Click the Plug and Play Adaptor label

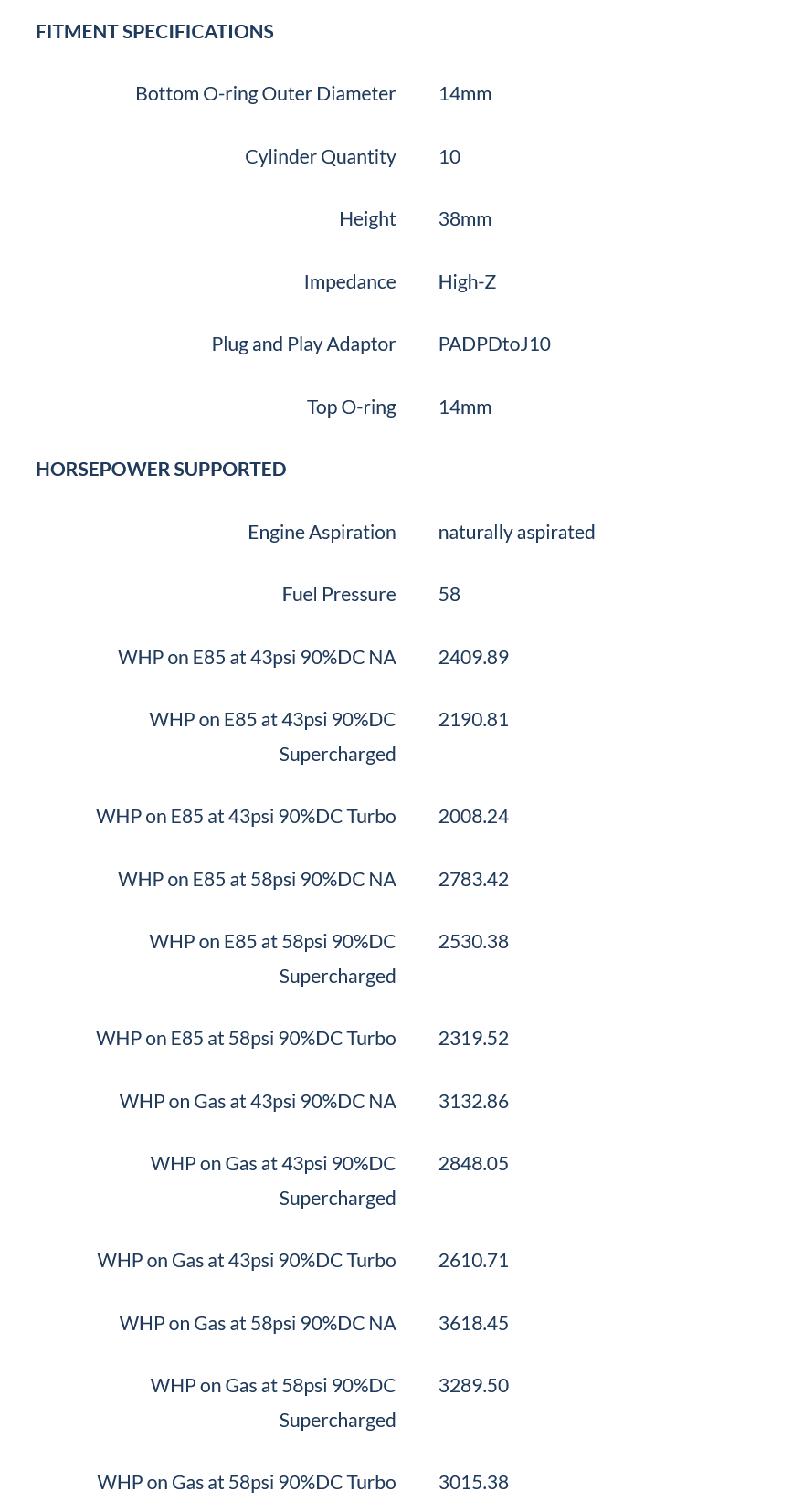pos(303,344)
